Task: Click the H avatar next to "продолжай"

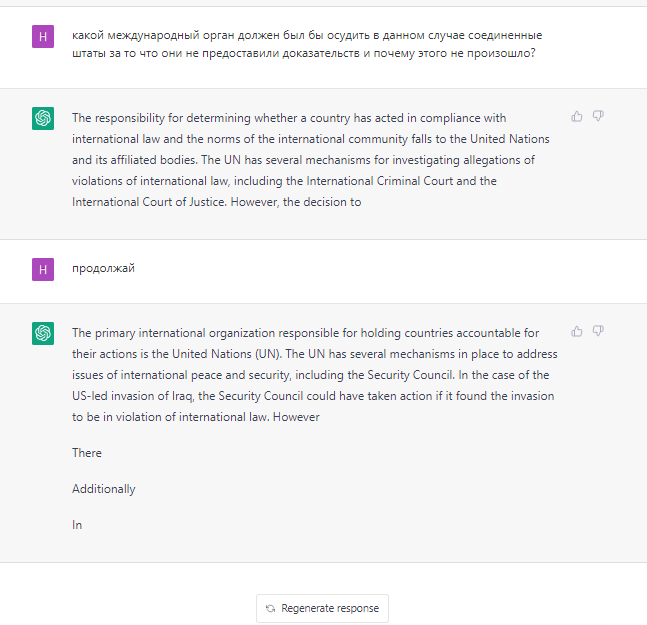Action: 42,269
